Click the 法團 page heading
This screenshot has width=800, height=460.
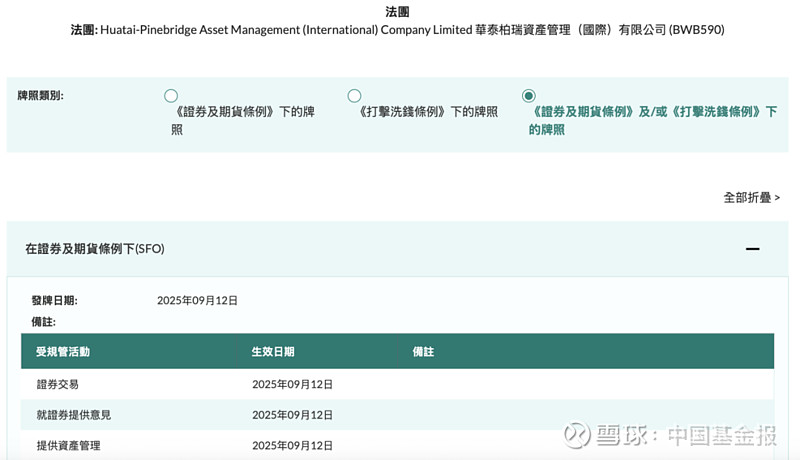click(397, 11)
